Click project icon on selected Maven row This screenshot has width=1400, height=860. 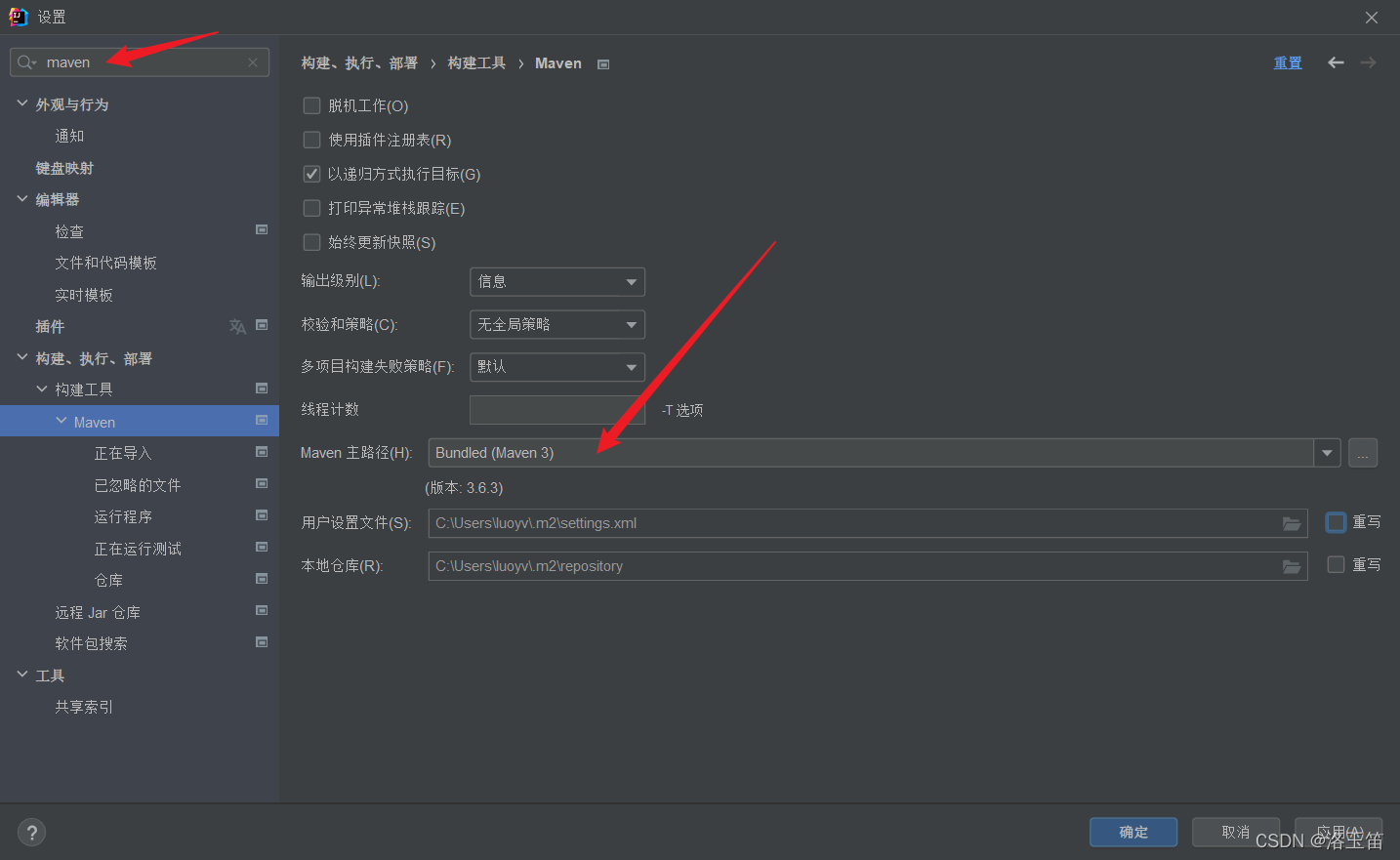coord(262,421)
